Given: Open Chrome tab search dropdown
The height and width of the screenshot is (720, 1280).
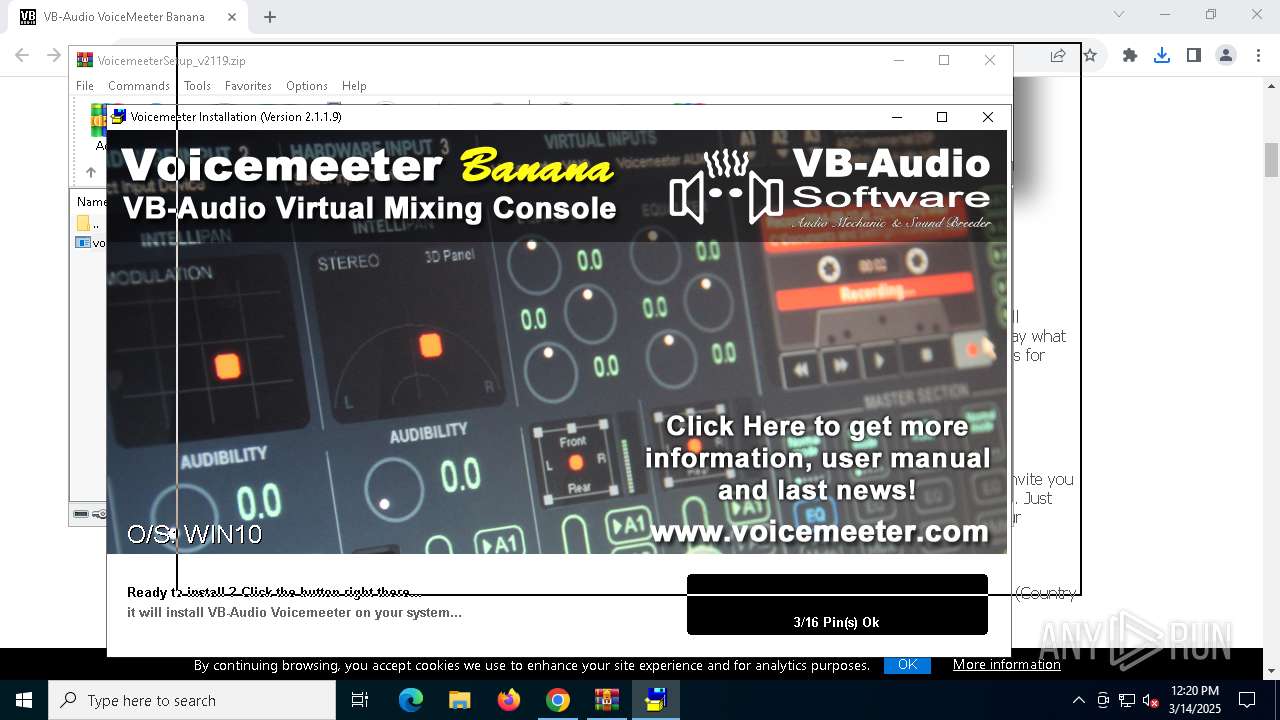Looking at the screenshot, I should tap(1119, 14).
